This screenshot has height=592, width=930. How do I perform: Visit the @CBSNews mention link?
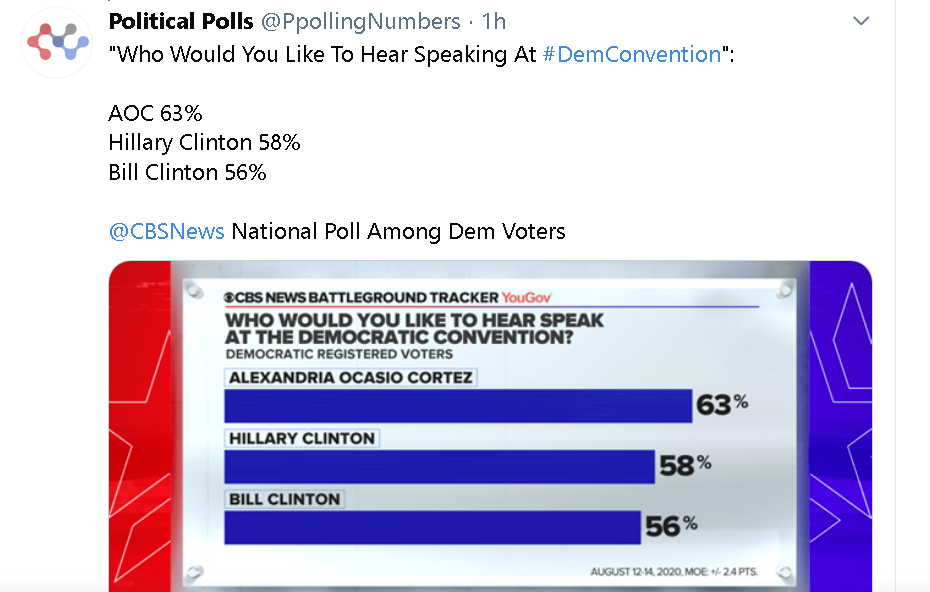tap(167, 231)
